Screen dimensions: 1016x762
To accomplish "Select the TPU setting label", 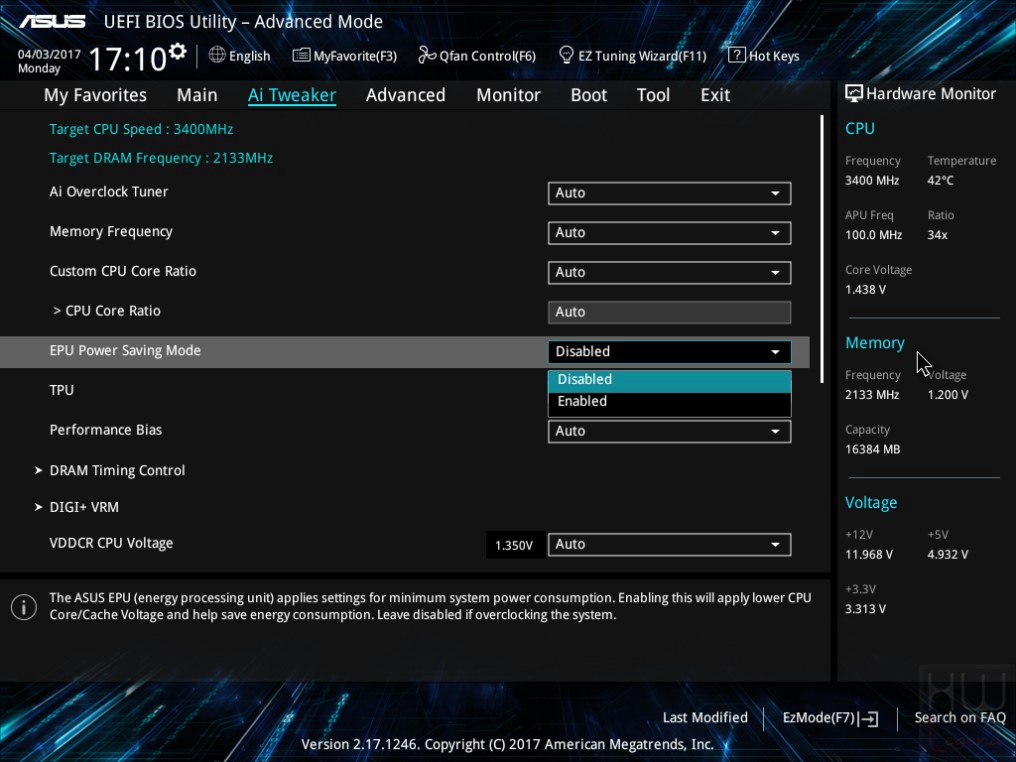I will point(62,390).
